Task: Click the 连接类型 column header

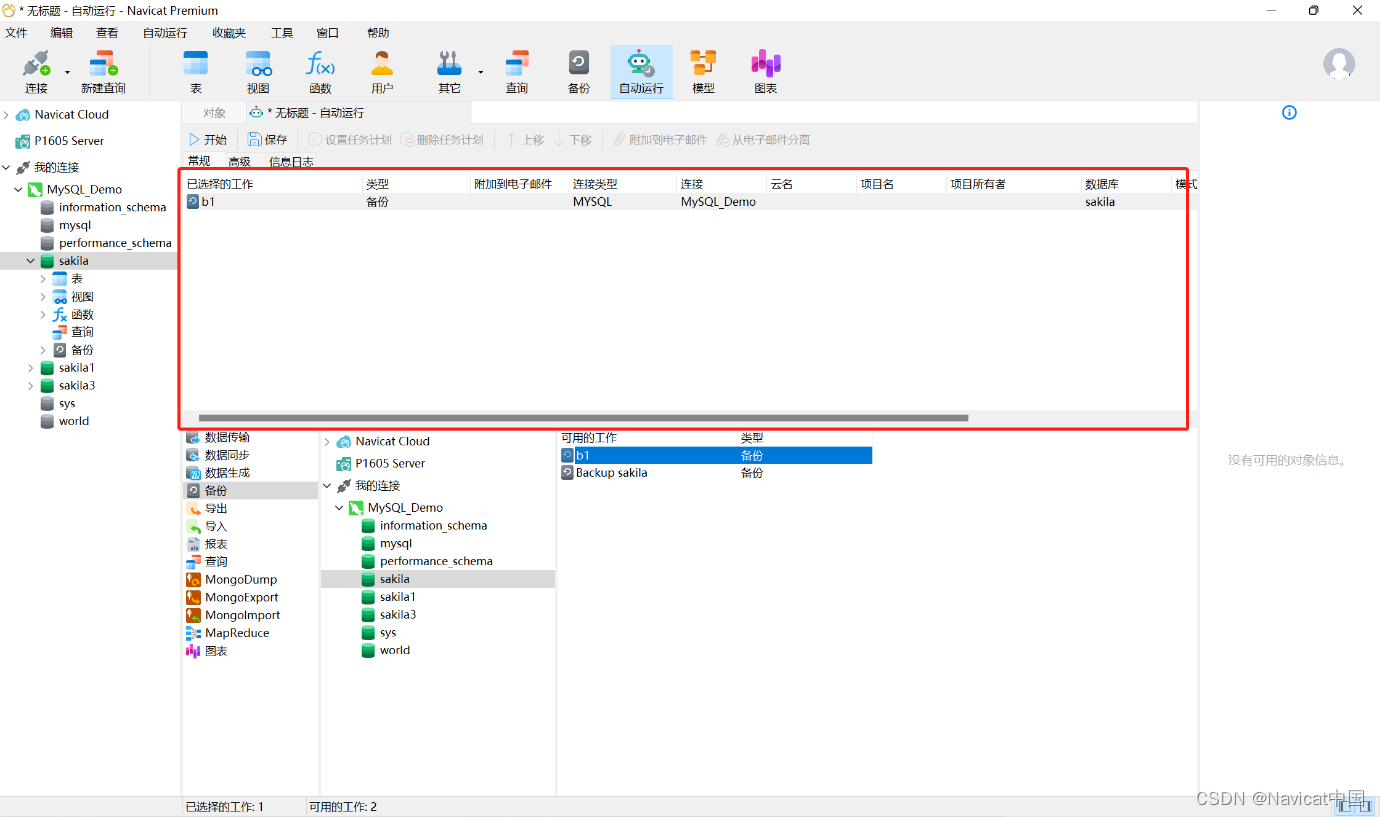Action: [x=595, y=184]
